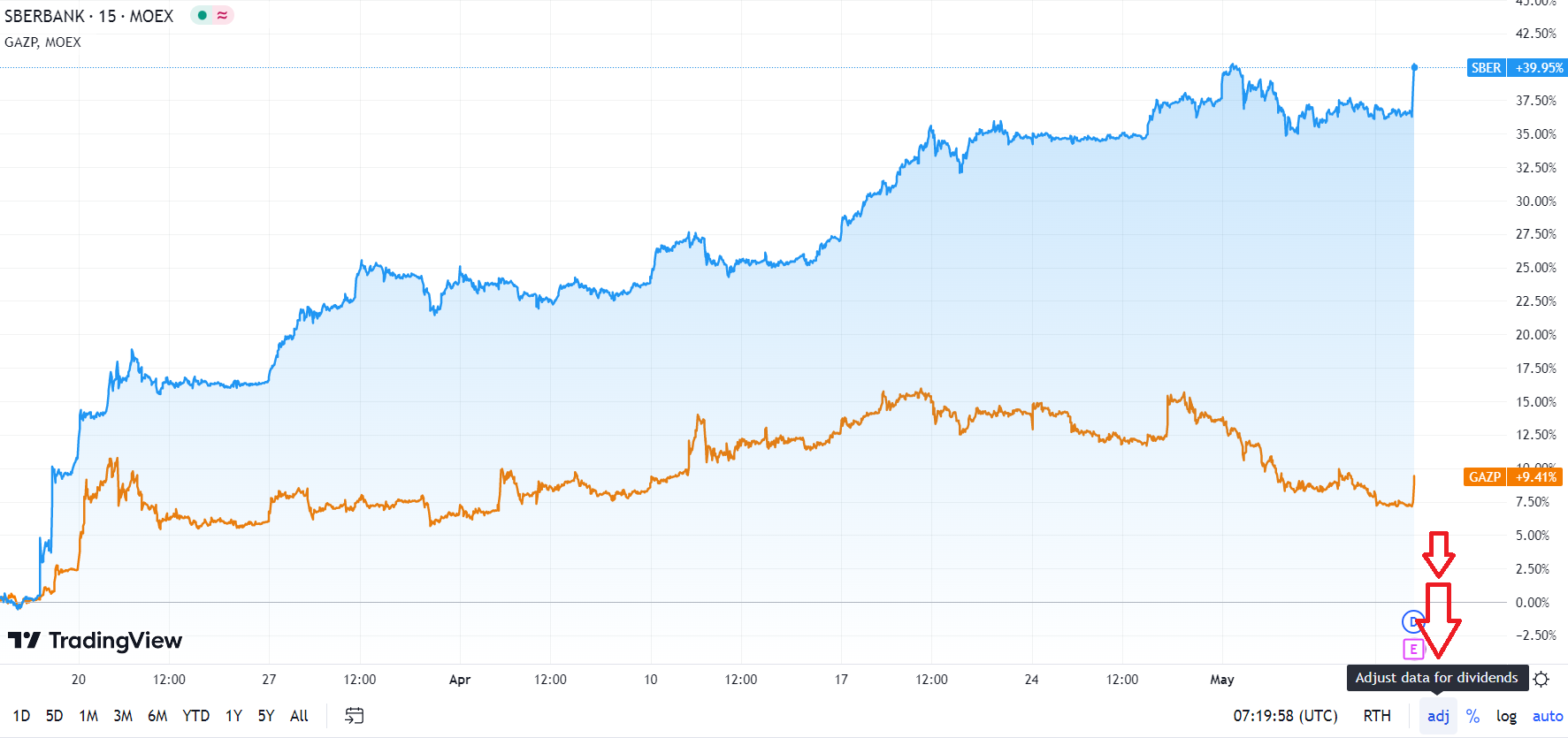Click the pink approximate data indicator
Image resolution: width=1568 pixels, height=738 pixels.
pos(222,15)
